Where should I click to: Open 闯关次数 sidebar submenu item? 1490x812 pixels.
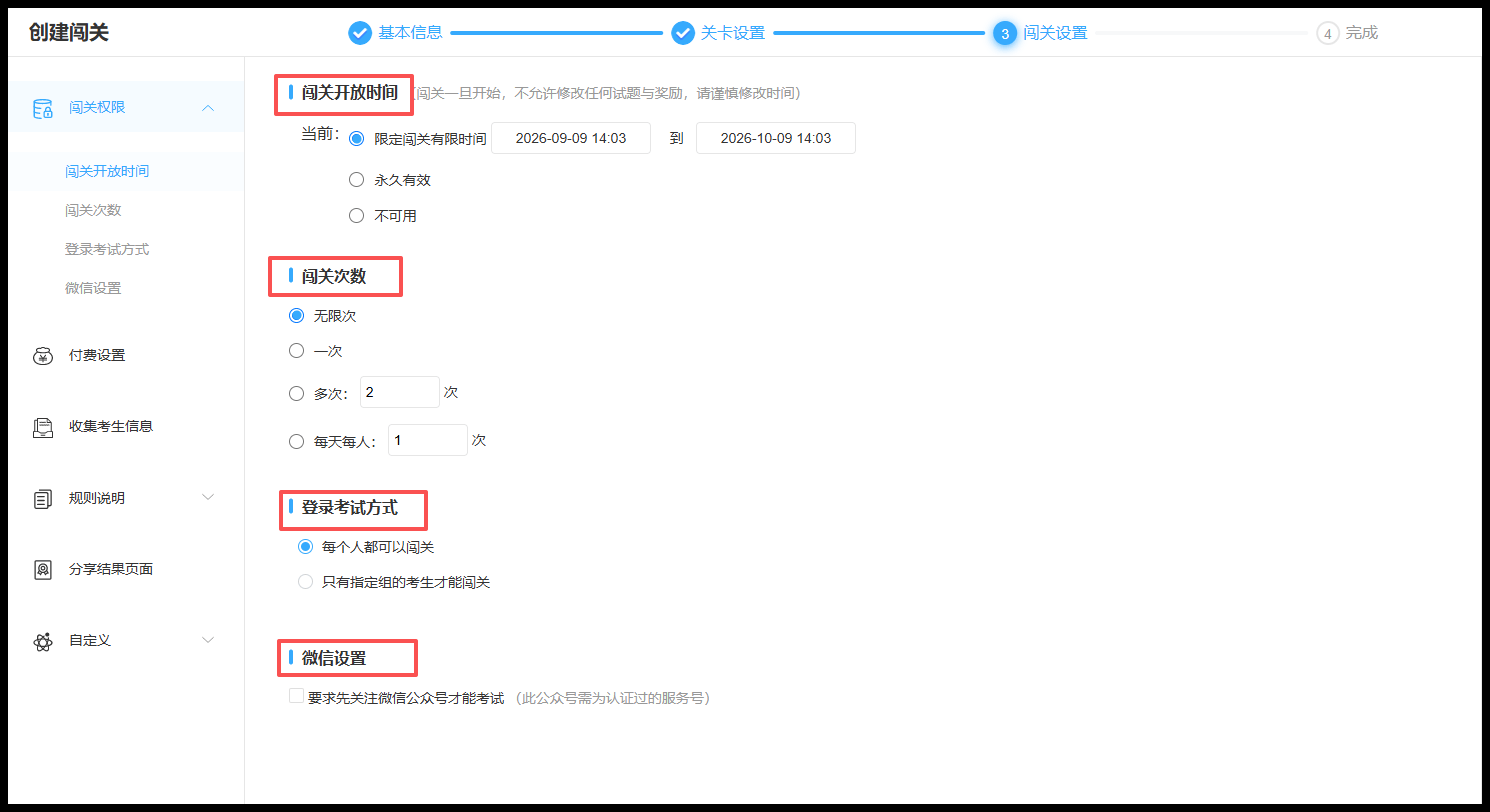pyautogui.click(x=93, y=210)
